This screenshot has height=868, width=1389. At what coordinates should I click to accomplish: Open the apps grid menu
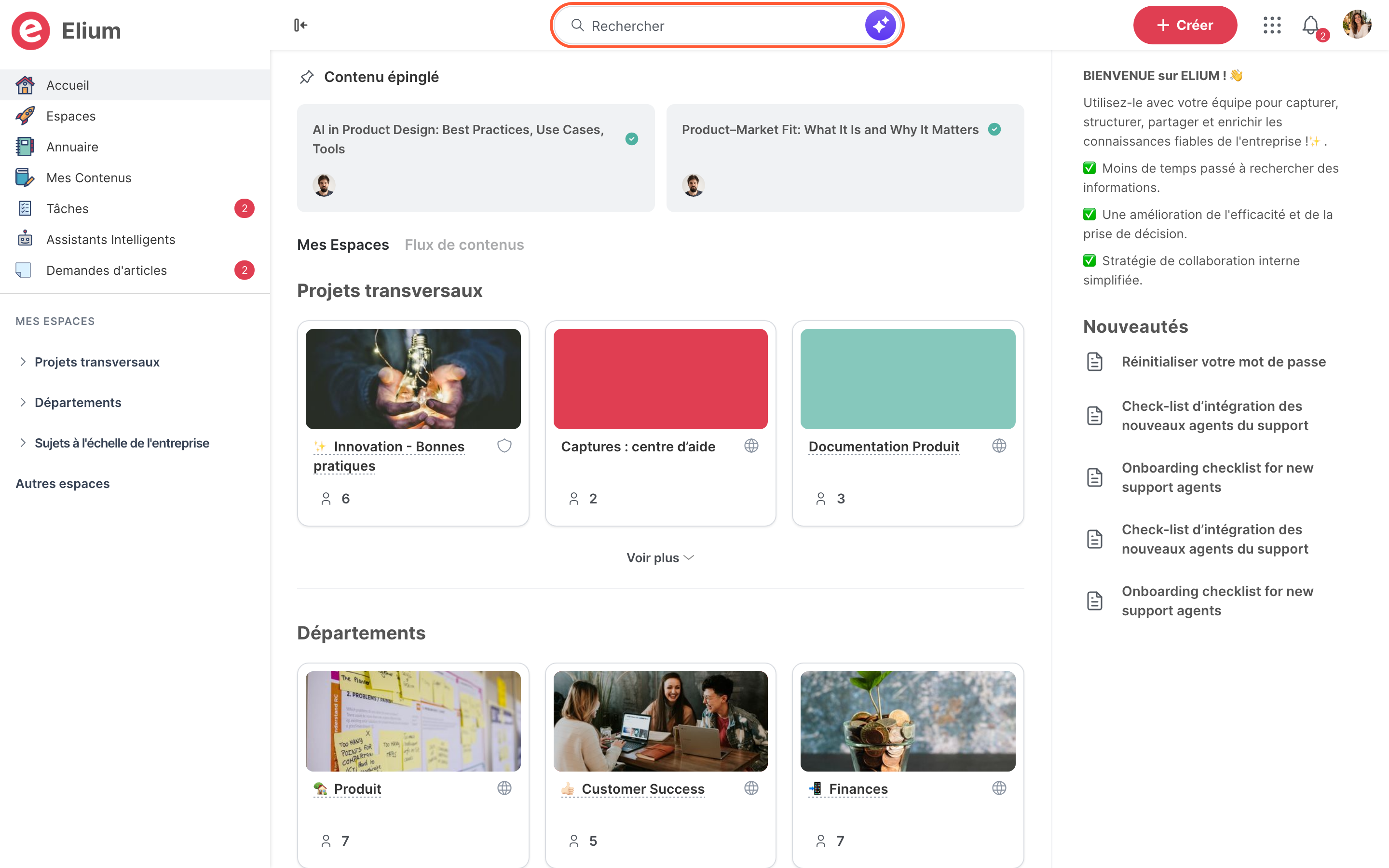[1272, 25]
